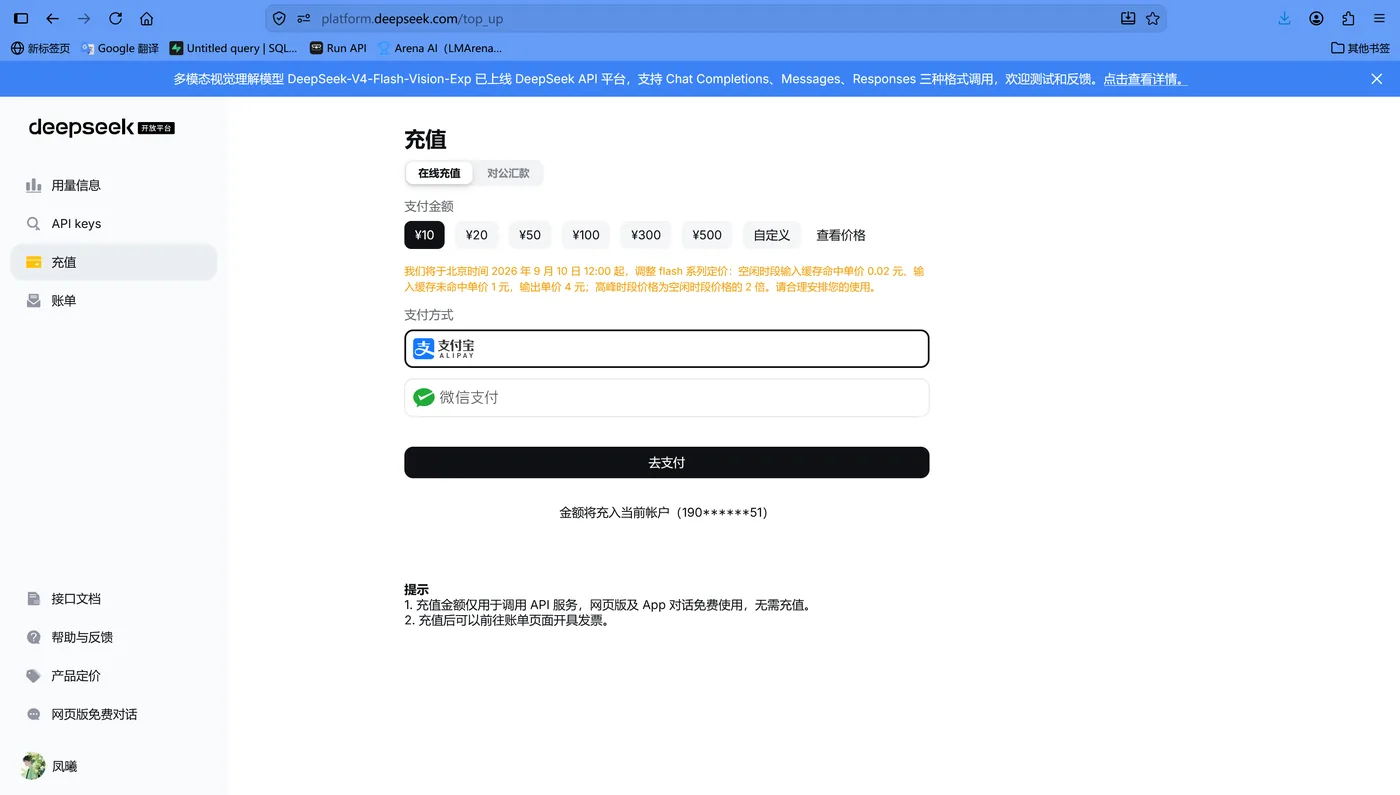Screen dimensions: 1400x795
Task: Select the ¥50 amount
Action: point(530,235)
